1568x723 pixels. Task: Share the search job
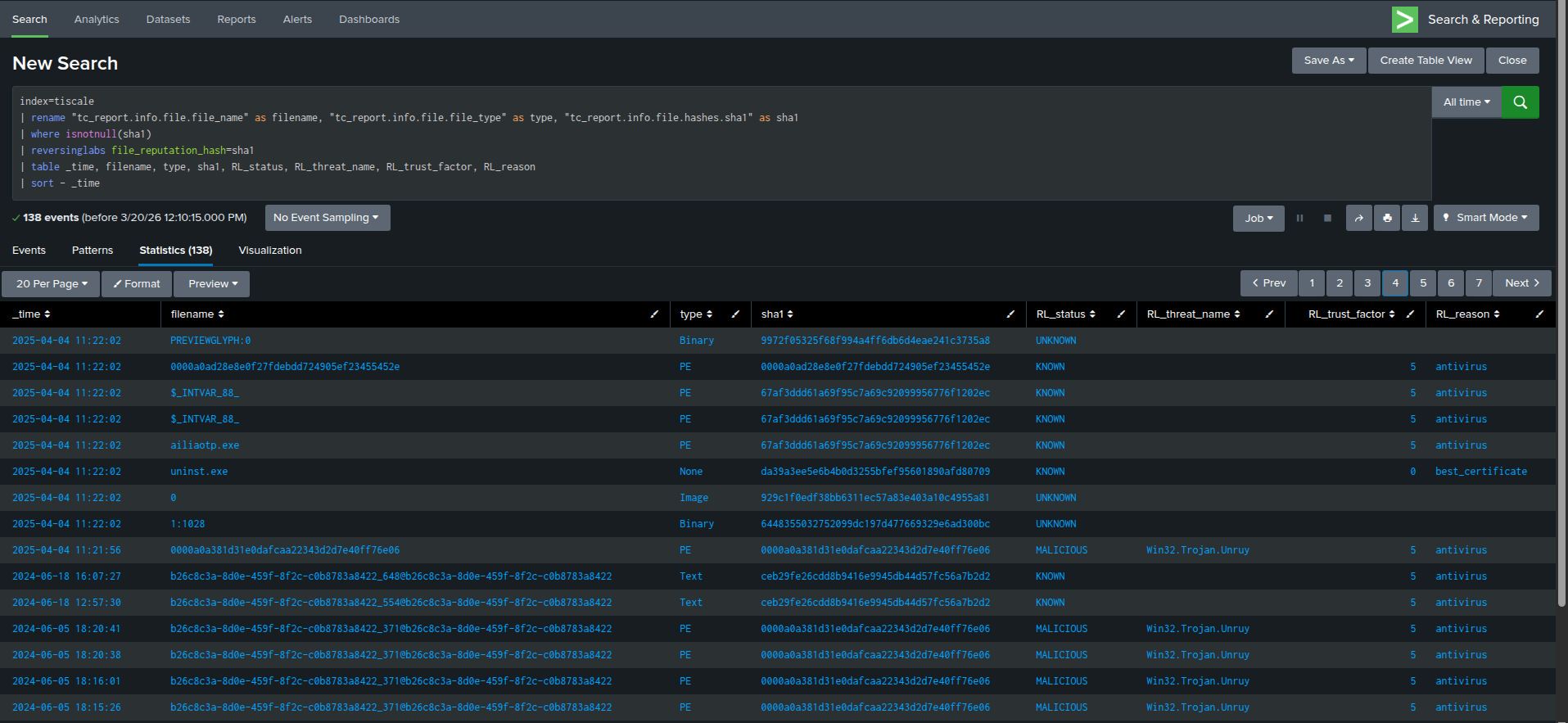[1359, 218]
